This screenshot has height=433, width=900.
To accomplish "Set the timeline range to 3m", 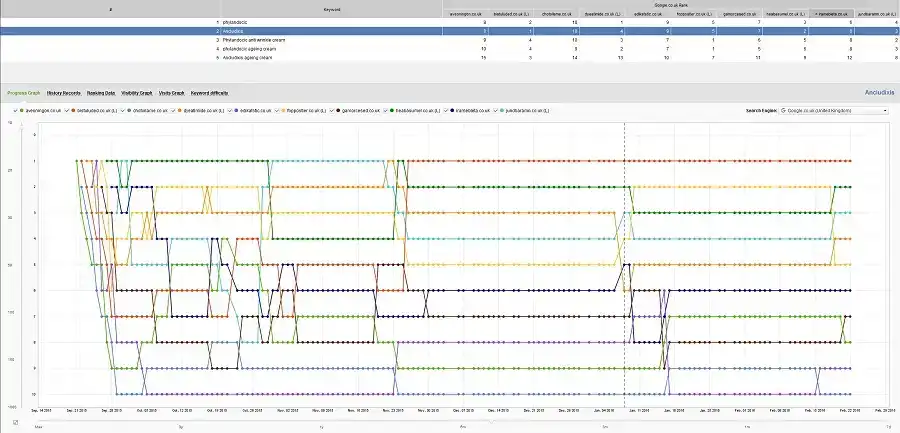I will [605, 427].
